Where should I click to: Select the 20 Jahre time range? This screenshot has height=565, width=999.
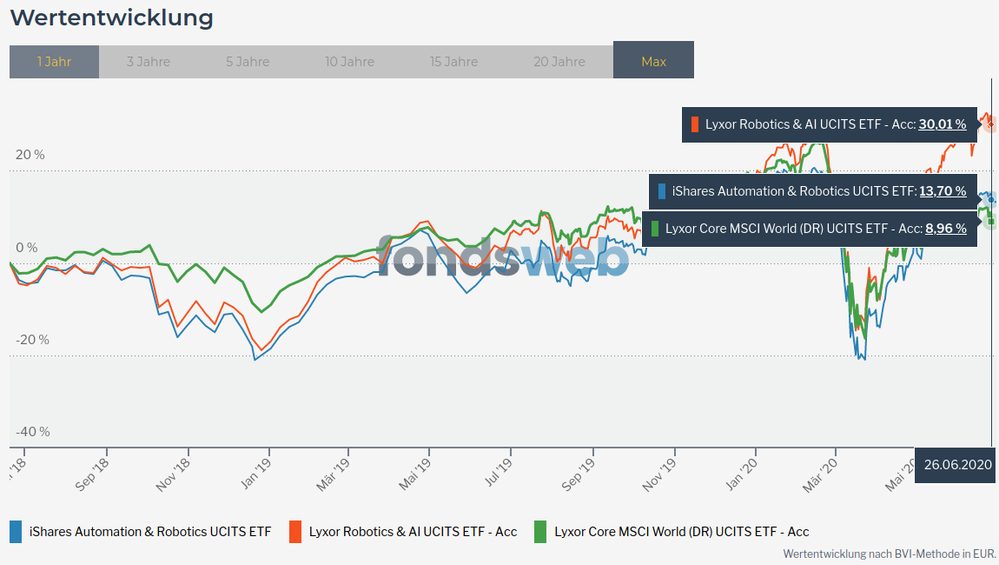[x=560, y=61]
